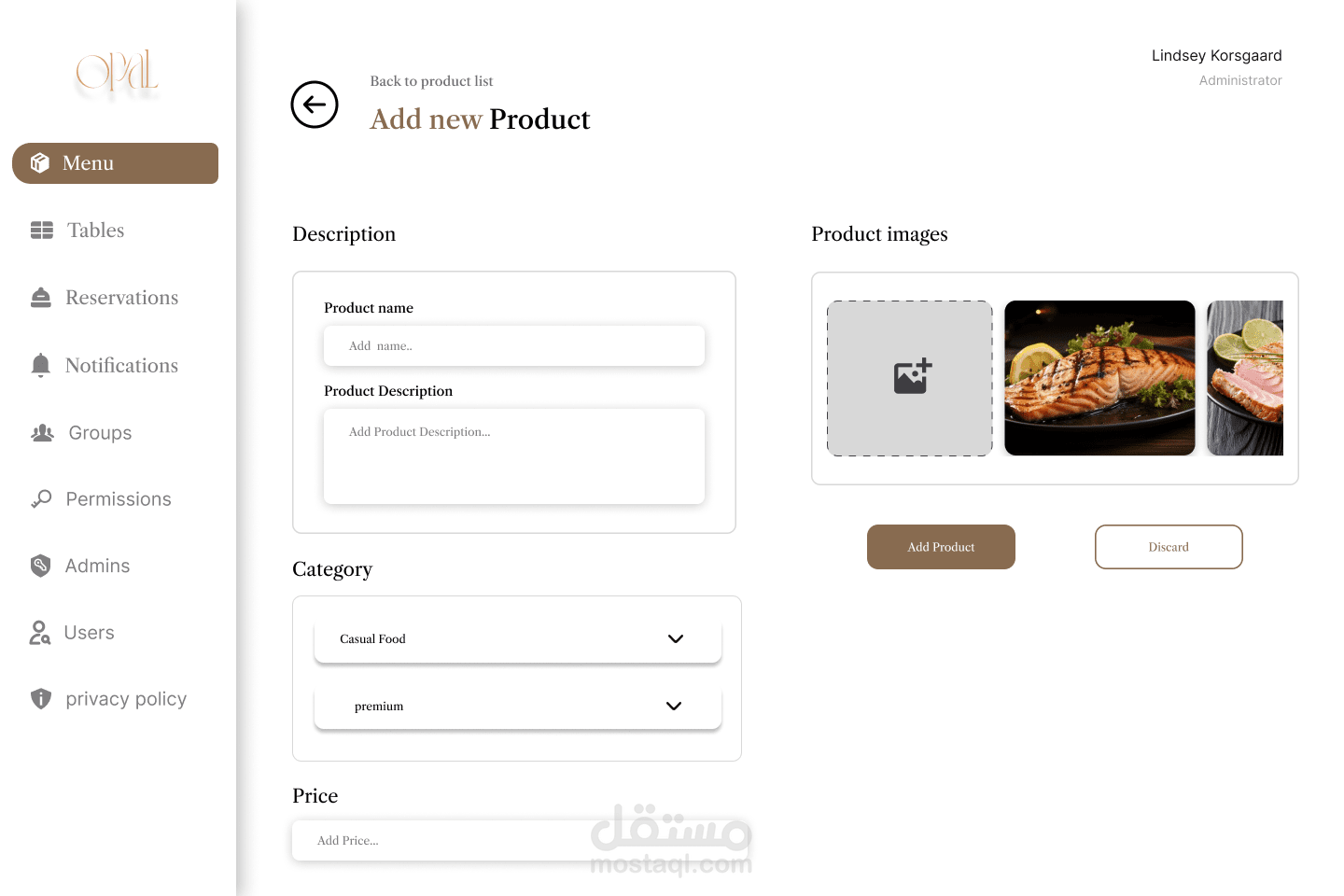The image size is (1344, 896).
Task: Click the Users search-person icon
Action: click(x=40, y=633)
